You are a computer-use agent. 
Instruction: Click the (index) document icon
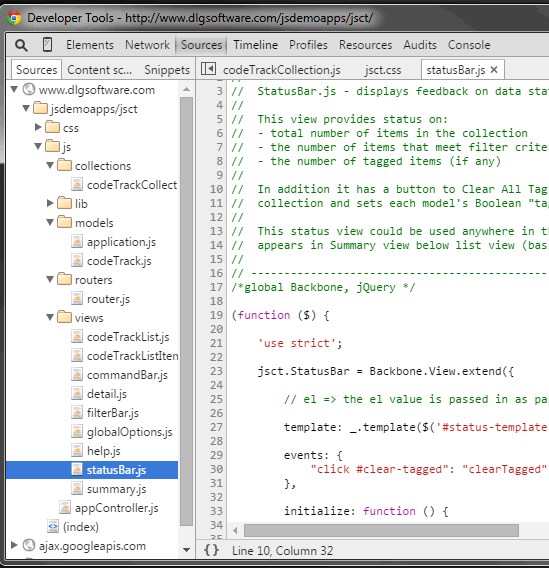click(x=53, y=527)
